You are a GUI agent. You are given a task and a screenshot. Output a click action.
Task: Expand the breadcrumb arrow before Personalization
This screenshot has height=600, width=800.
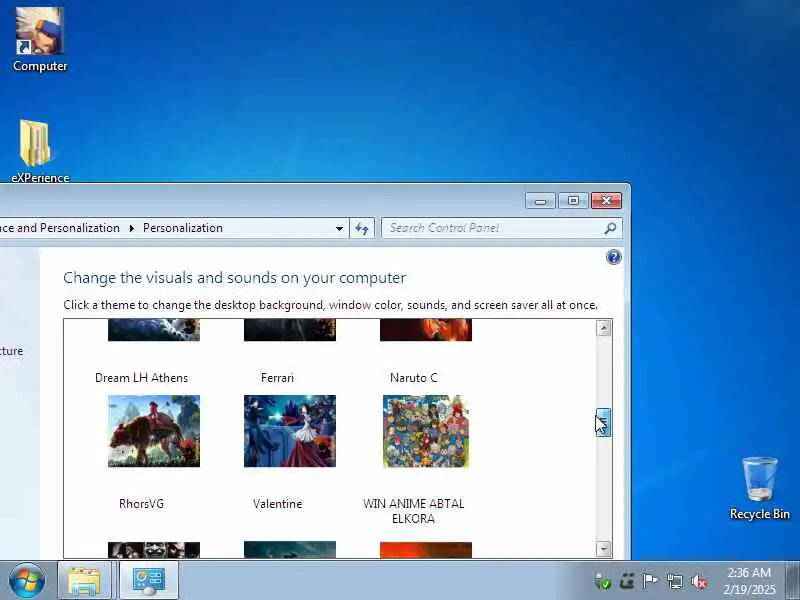point(132,228)
